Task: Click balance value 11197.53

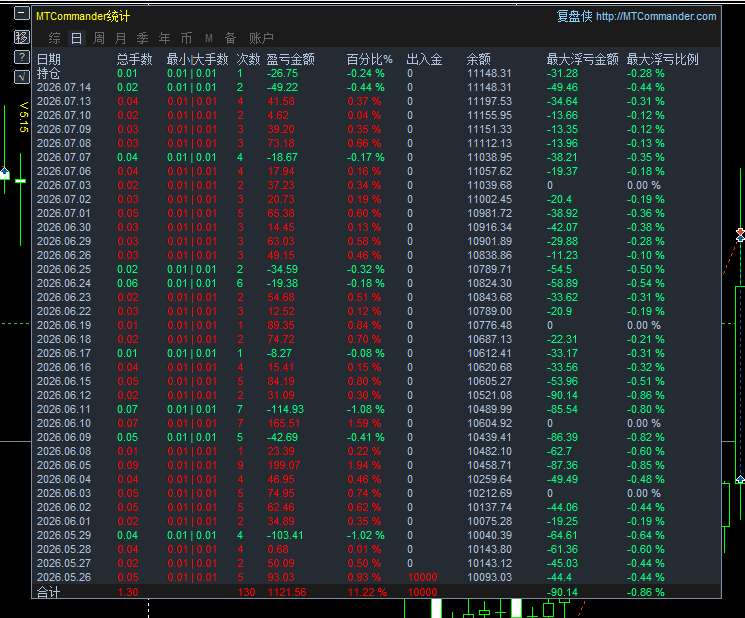Action: click(489, 101)
